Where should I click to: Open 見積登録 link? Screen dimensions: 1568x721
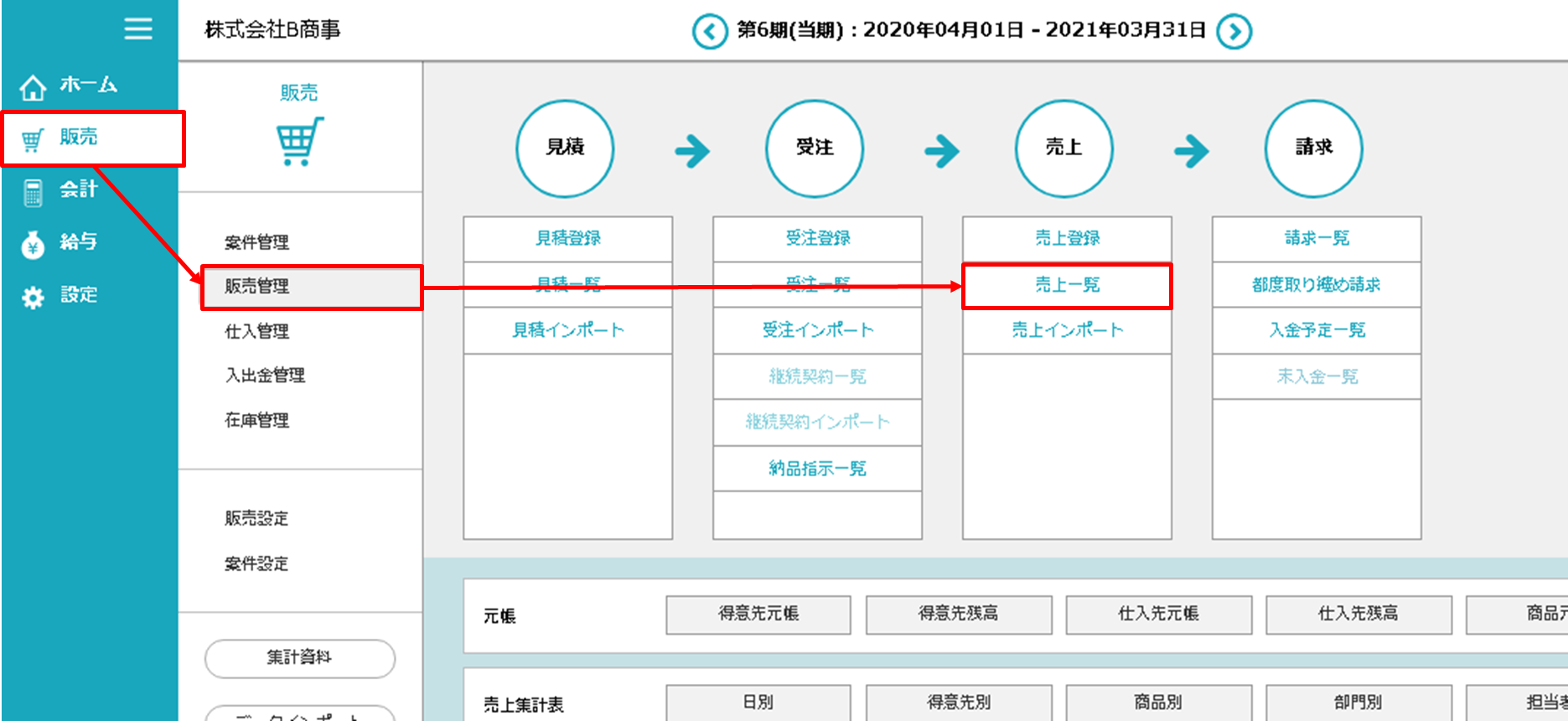(x=567, y=238)
